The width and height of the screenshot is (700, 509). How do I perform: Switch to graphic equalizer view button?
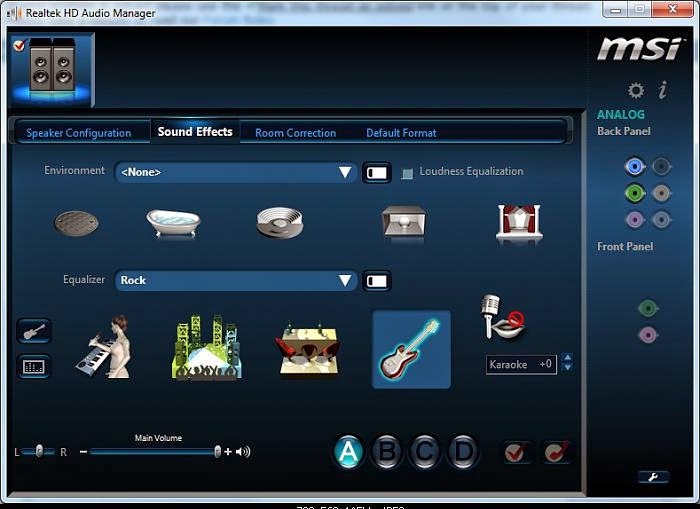point(33,367)
